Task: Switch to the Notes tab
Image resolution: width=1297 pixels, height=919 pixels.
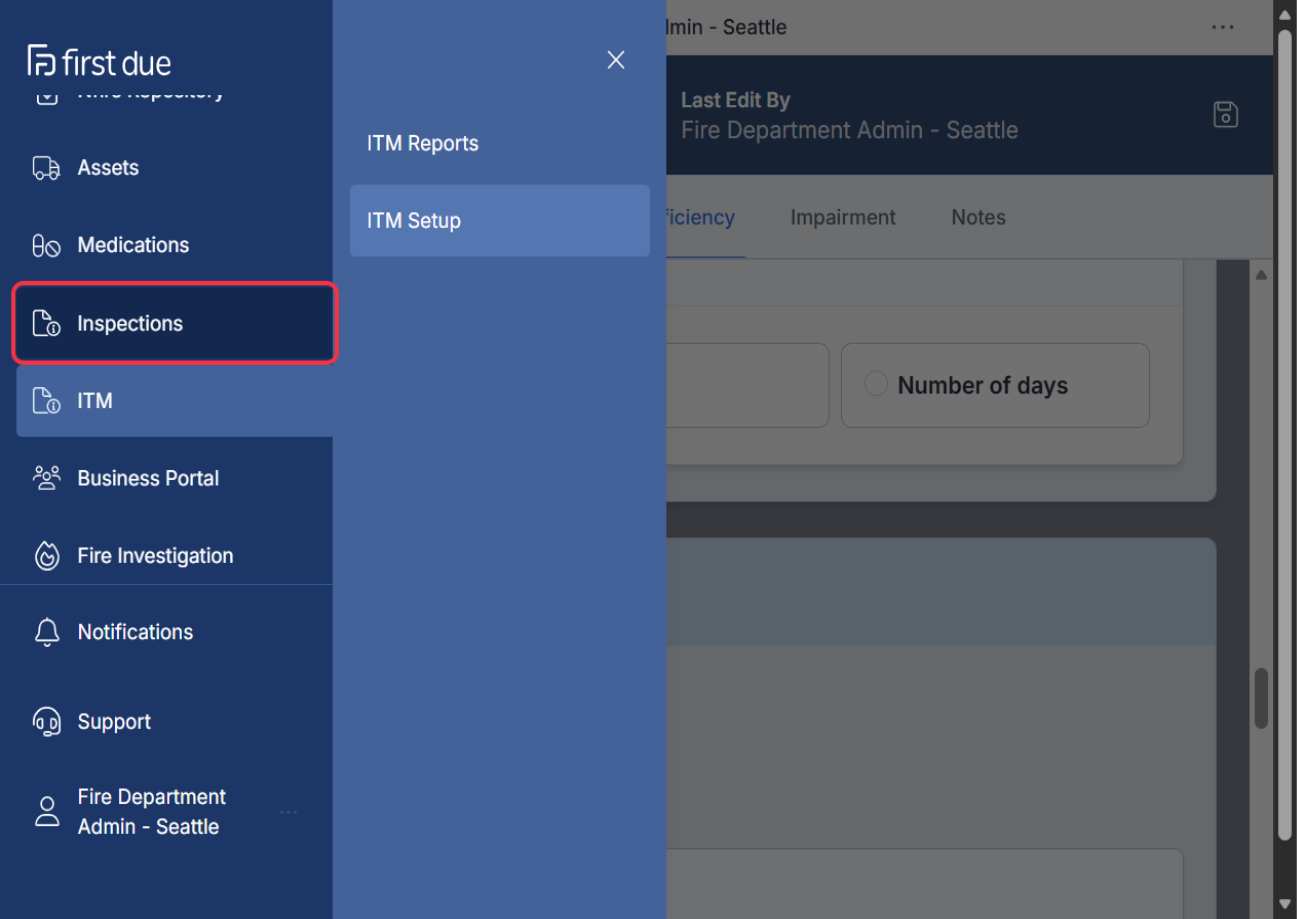Action: pos(978,217)
